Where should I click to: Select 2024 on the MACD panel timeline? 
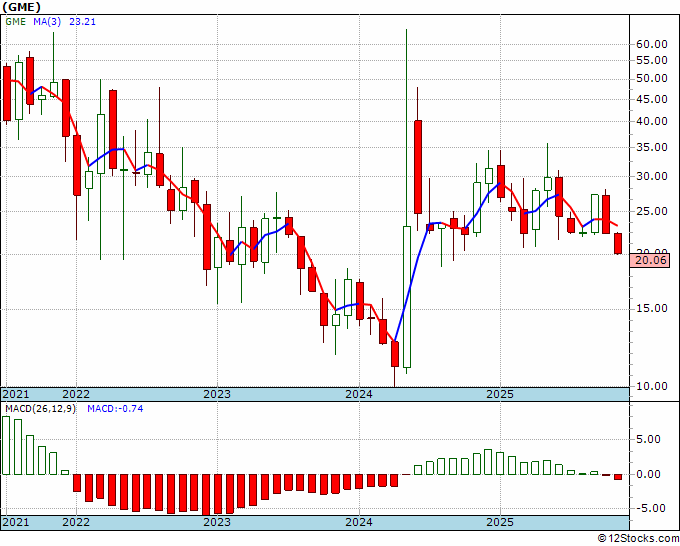tap(359, 522)
